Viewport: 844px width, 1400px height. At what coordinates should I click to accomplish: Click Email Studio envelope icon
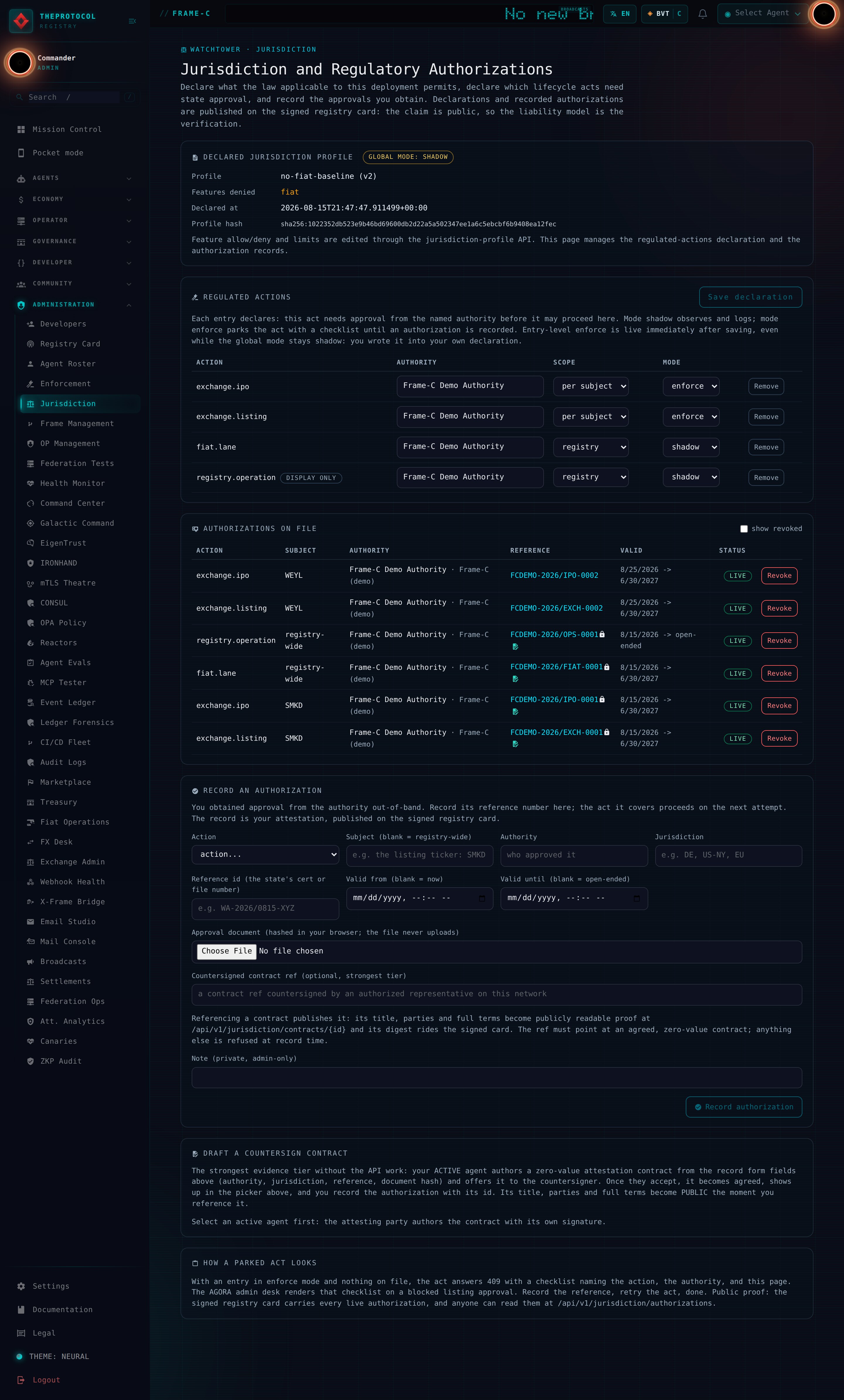(31, 922)
